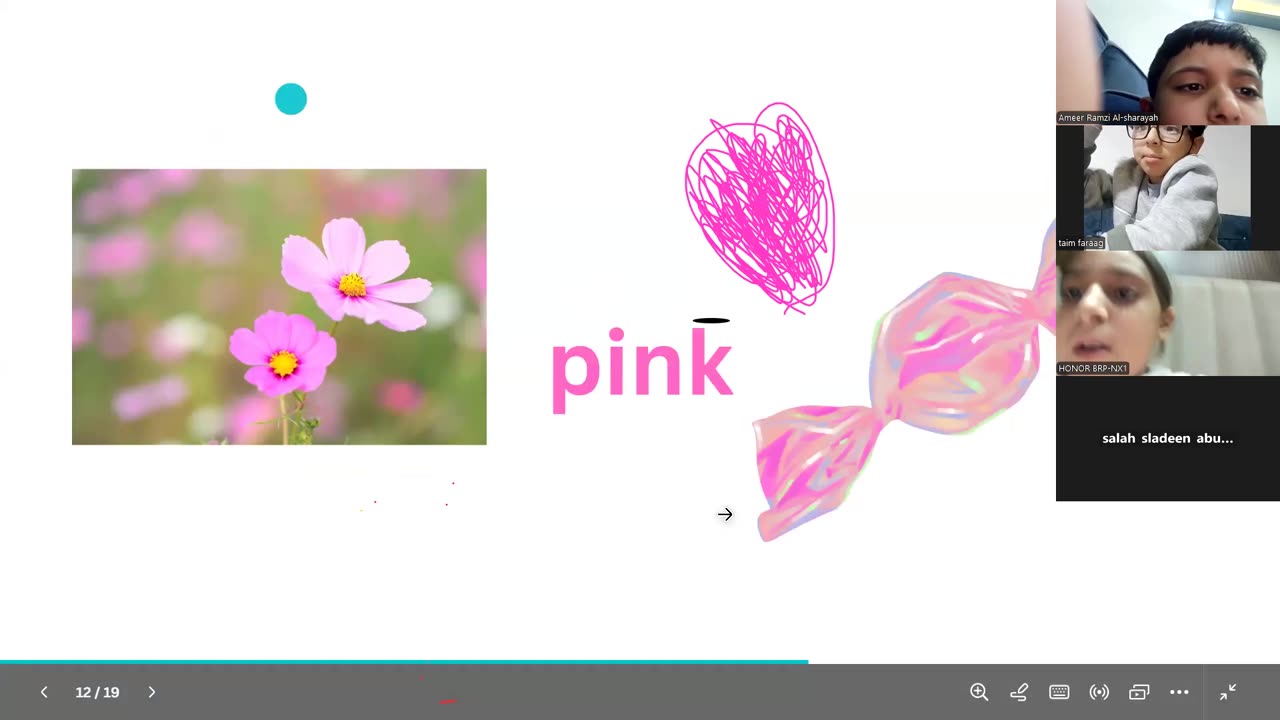Exit fullscreen presentation mode
The width and height of the screenshot is (1280, 720).
pyautogui.click(x=1228, y=692)
